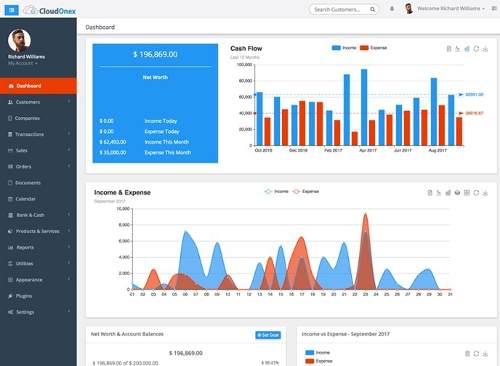
Task: Expand the Products & Services submenu arrow
Action: 69,231
